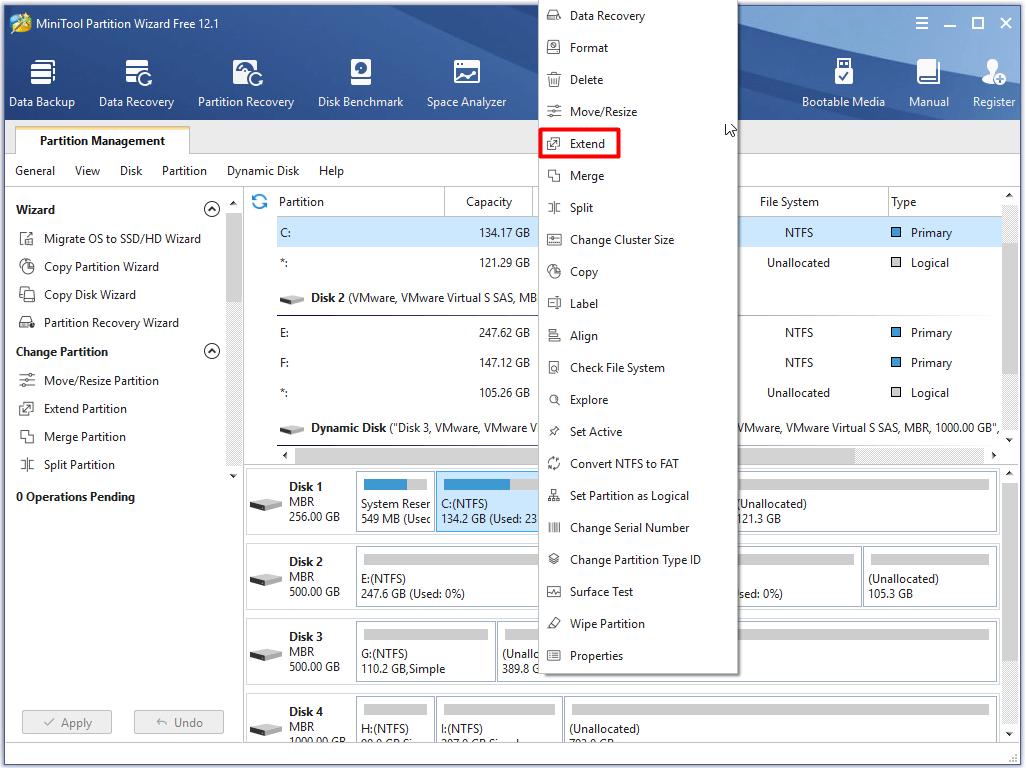The width and height of the screenshot is (1026, 768).
Task: Refresh the partition list
Action: [x=258, y=201]
